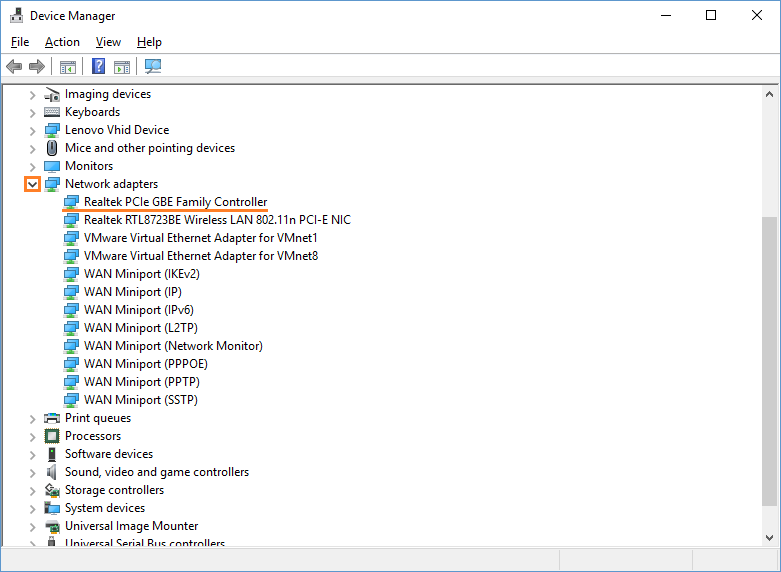This screenshot has height=572, width=781.
Task: Select WAN Miniport (PPPOE)
Action: (x=145, y=363)
